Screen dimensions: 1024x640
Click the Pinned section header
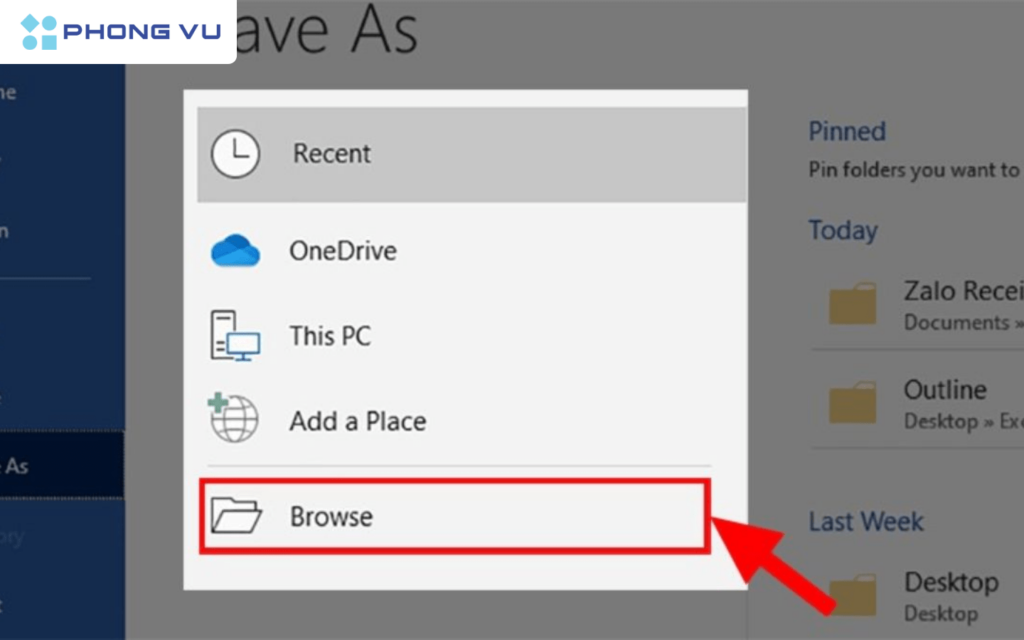pyautogui.click(x=846, y=131)
